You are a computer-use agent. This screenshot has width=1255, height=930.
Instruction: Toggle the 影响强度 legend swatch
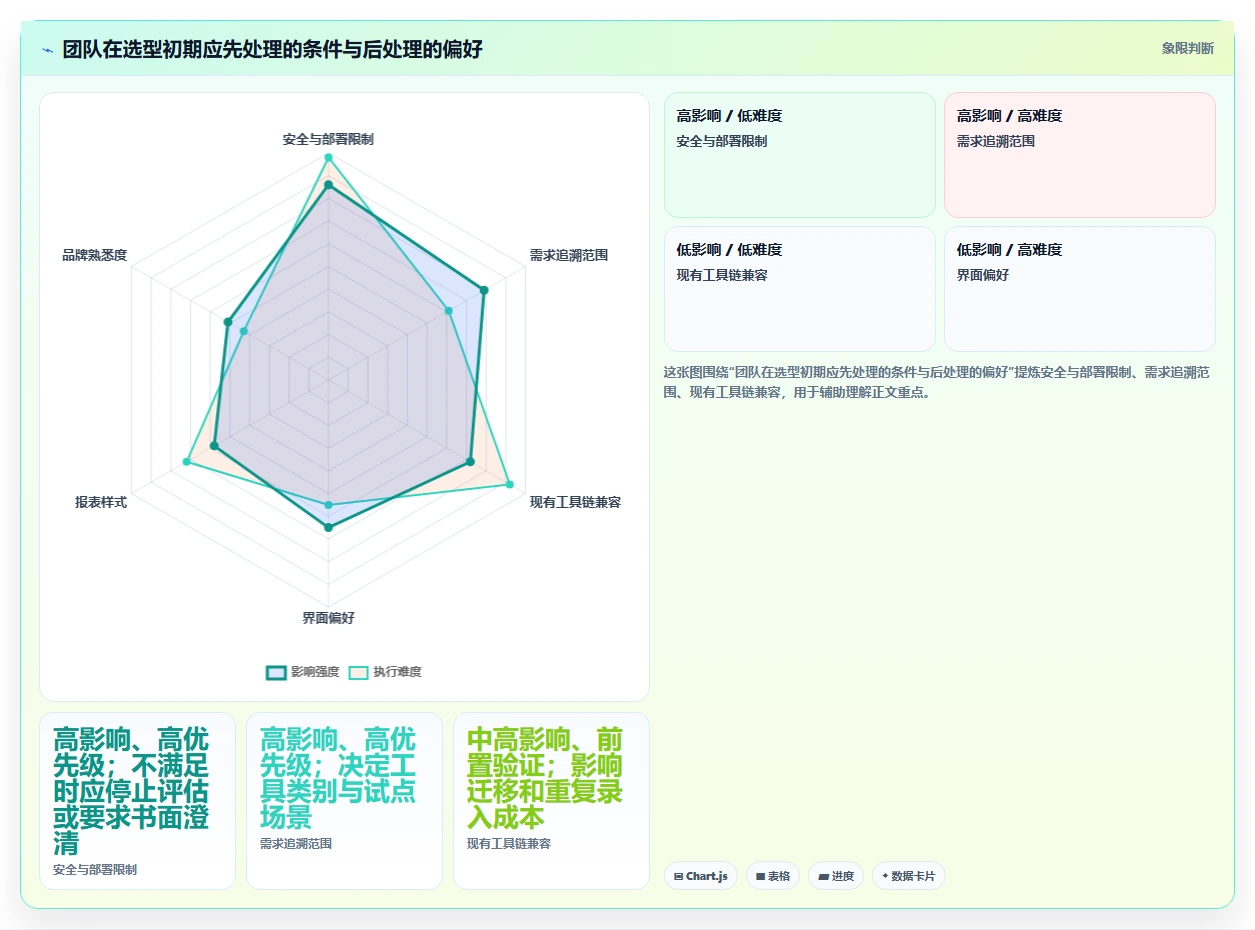(x=276, y=672)
